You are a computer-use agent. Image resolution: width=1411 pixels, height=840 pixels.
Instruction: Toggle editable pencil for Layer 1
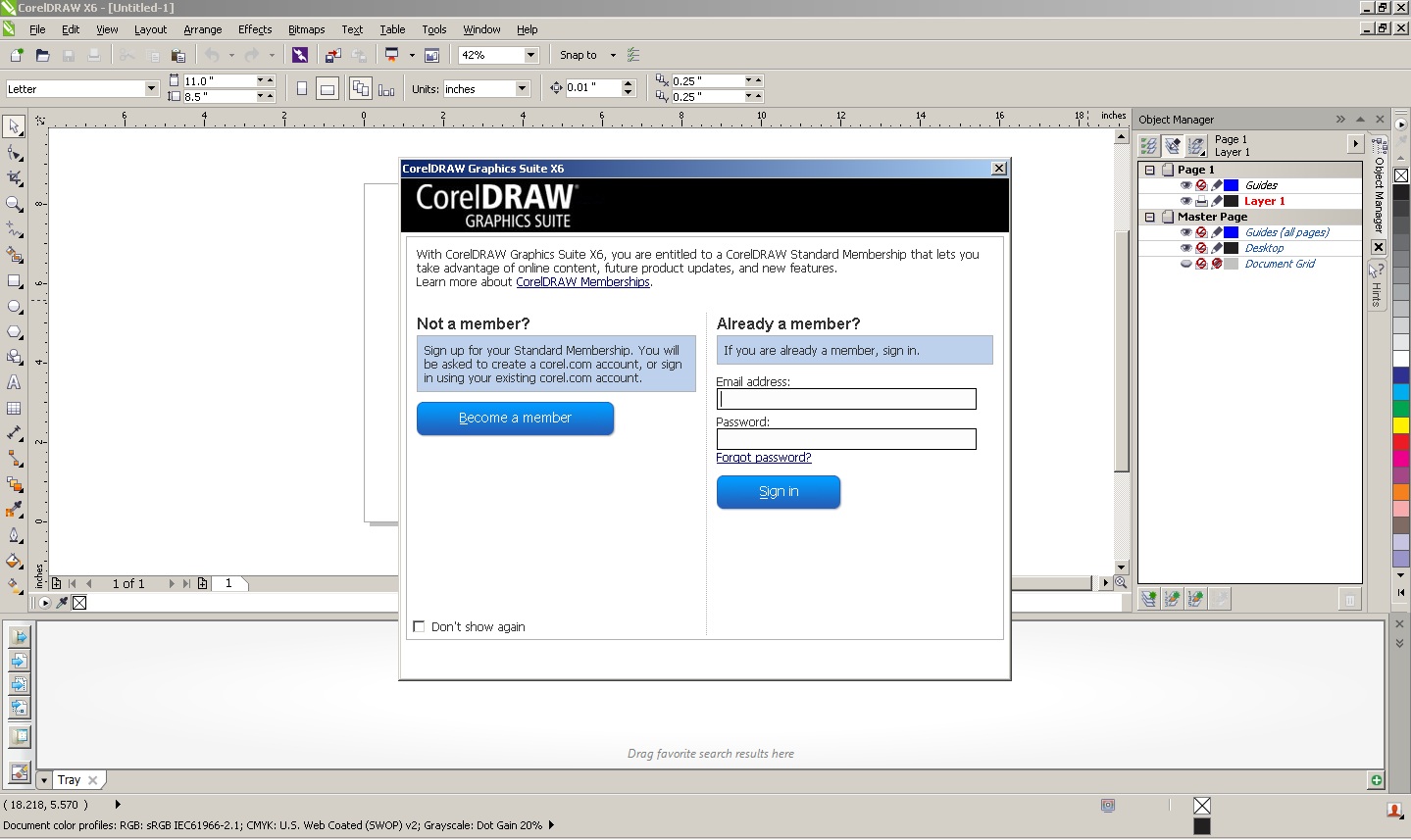(1217, 201)
